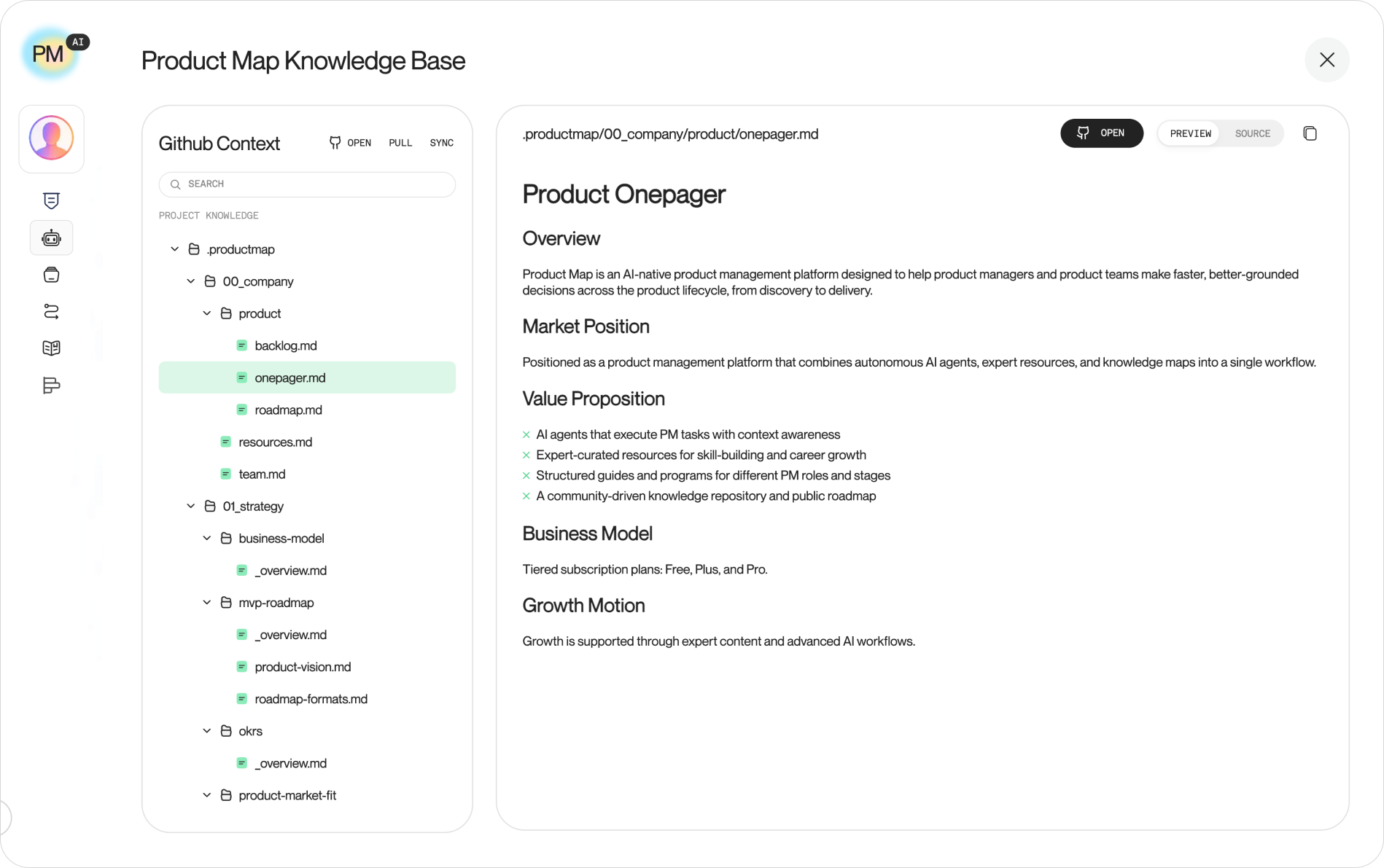
Task: Click the Value Proposition heading
Action: (594, 399)
